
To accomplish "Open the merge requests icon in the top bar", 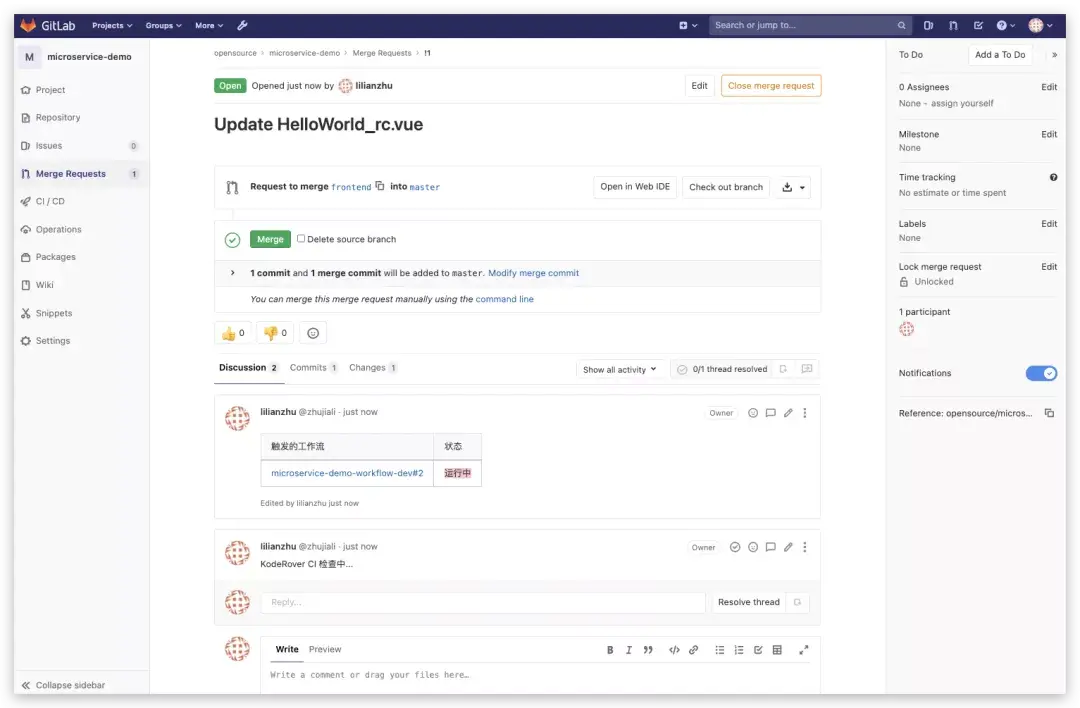I will point(954,24).
